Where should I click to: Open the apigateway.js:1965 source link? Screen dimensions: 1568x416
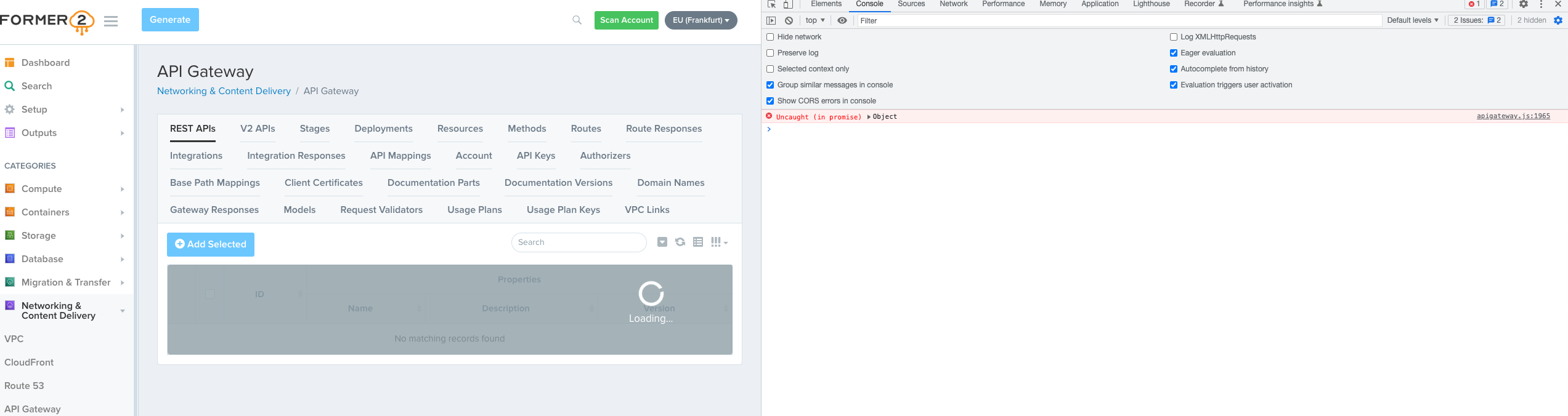click(1513, 116)
